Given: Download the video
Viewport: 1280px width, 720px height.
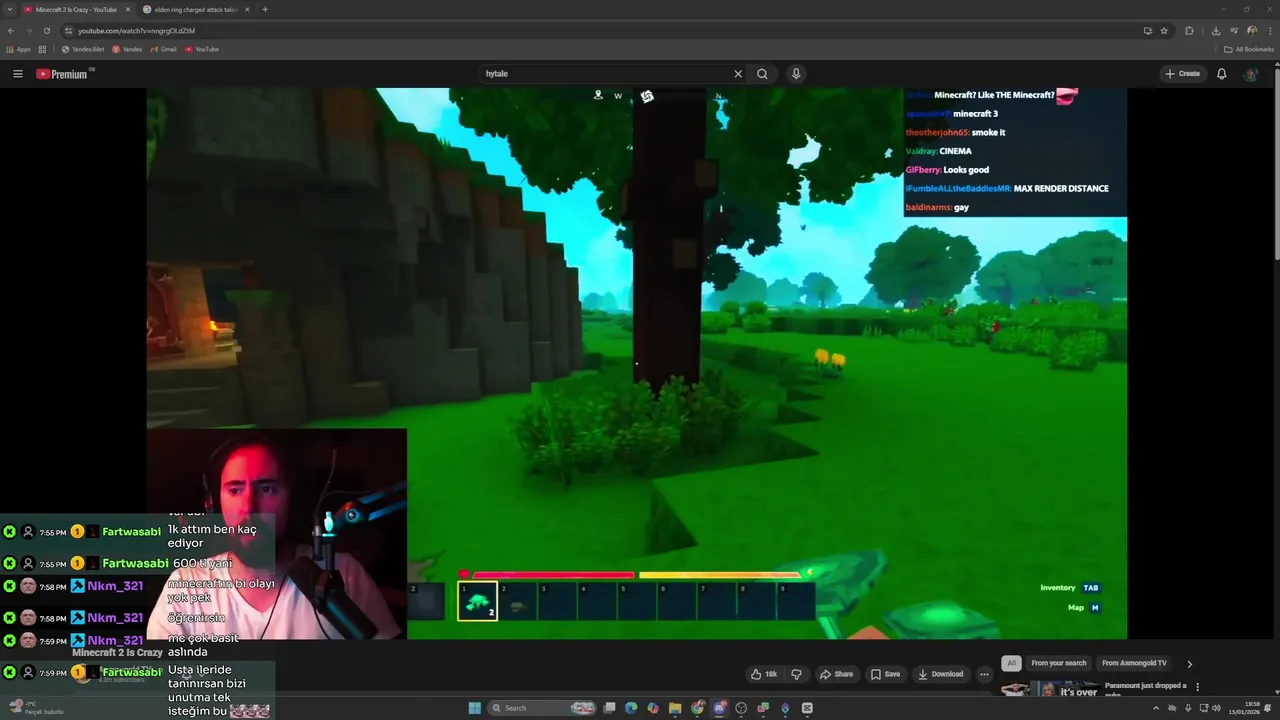Looking at the screenshot, I should (x=940, y=674).
